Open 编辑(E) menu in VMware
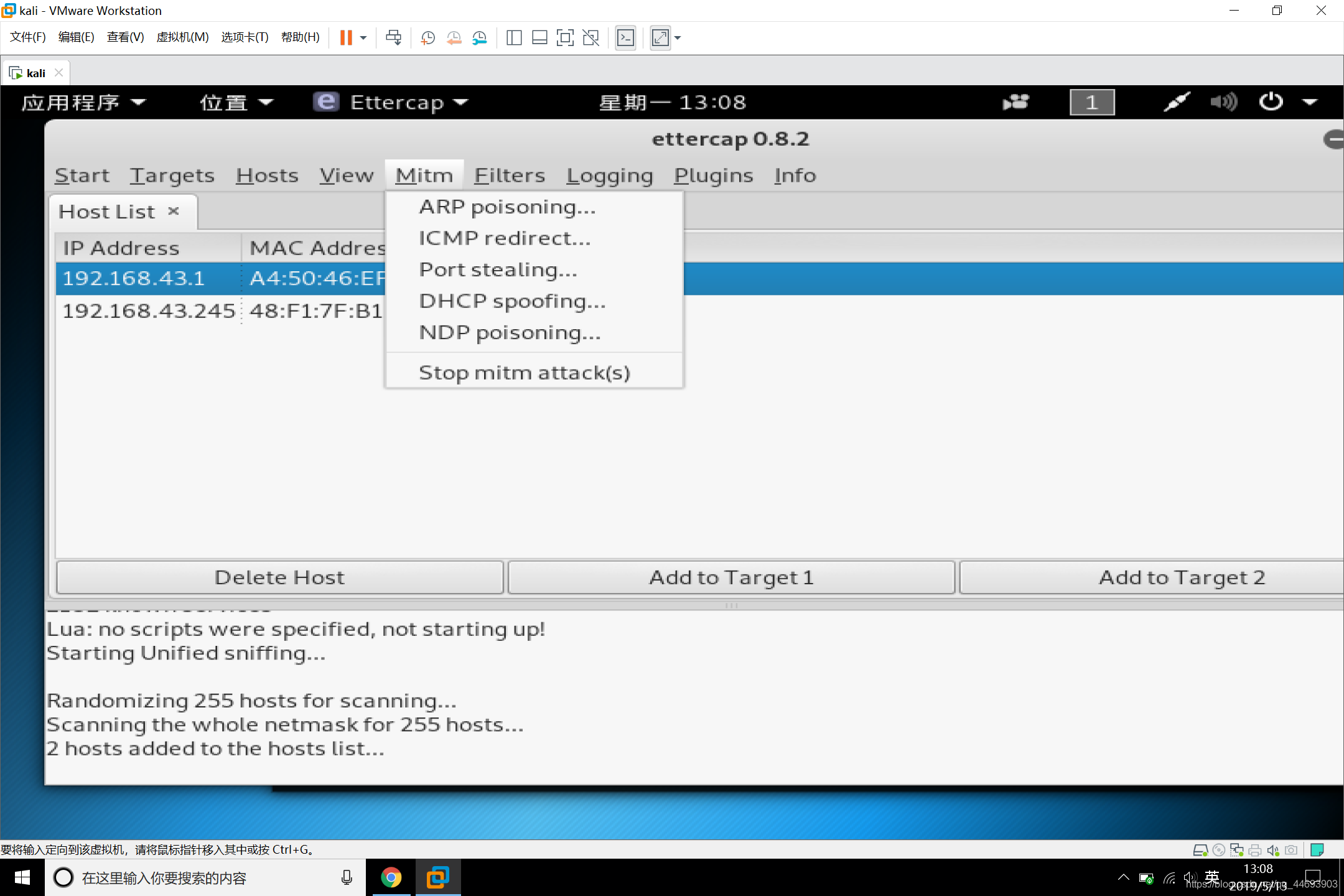 (76, 37)
